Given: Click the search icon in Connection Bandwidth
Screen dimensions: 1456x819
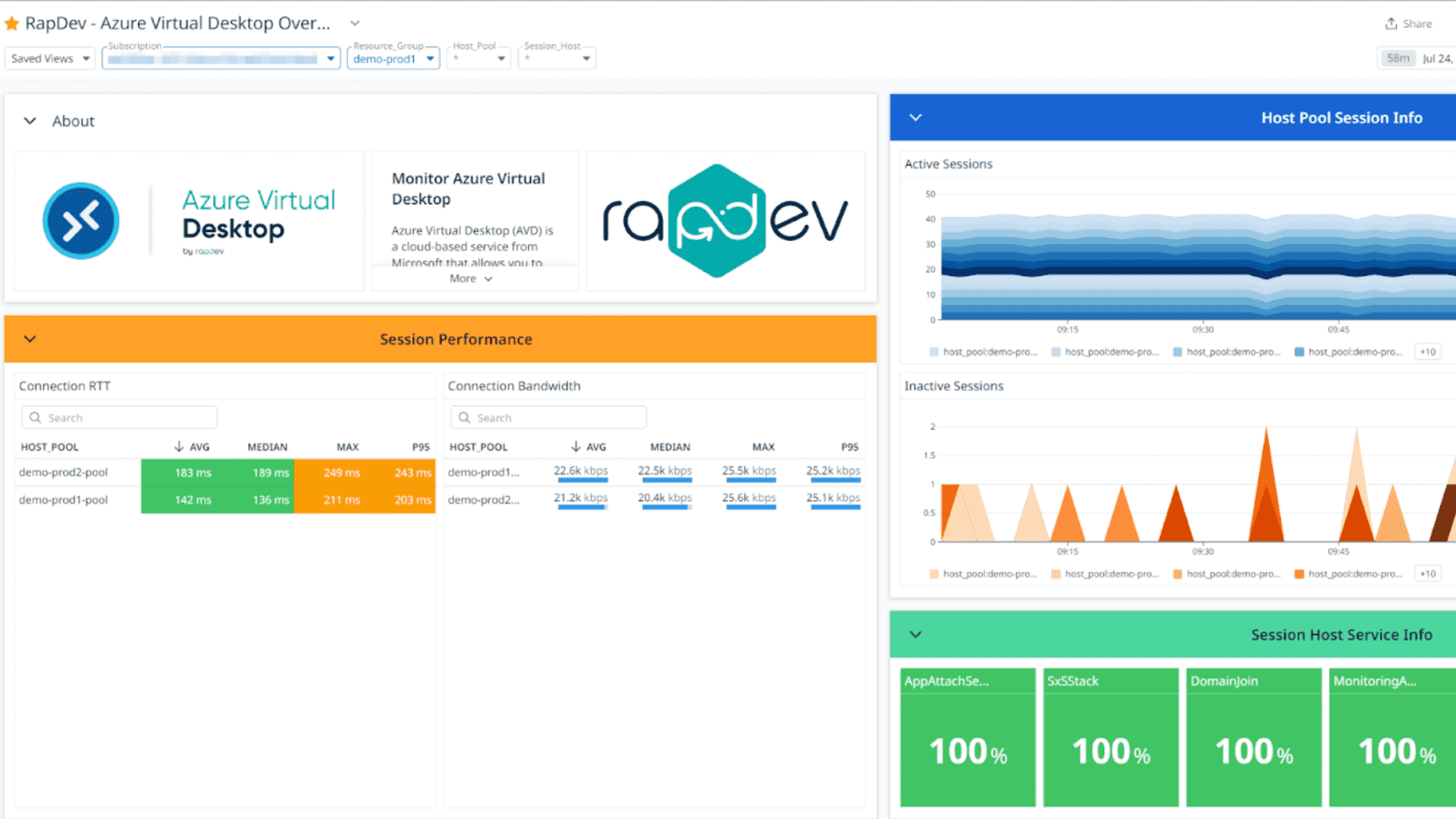Looking at the screenshot, I should (464, 418).
